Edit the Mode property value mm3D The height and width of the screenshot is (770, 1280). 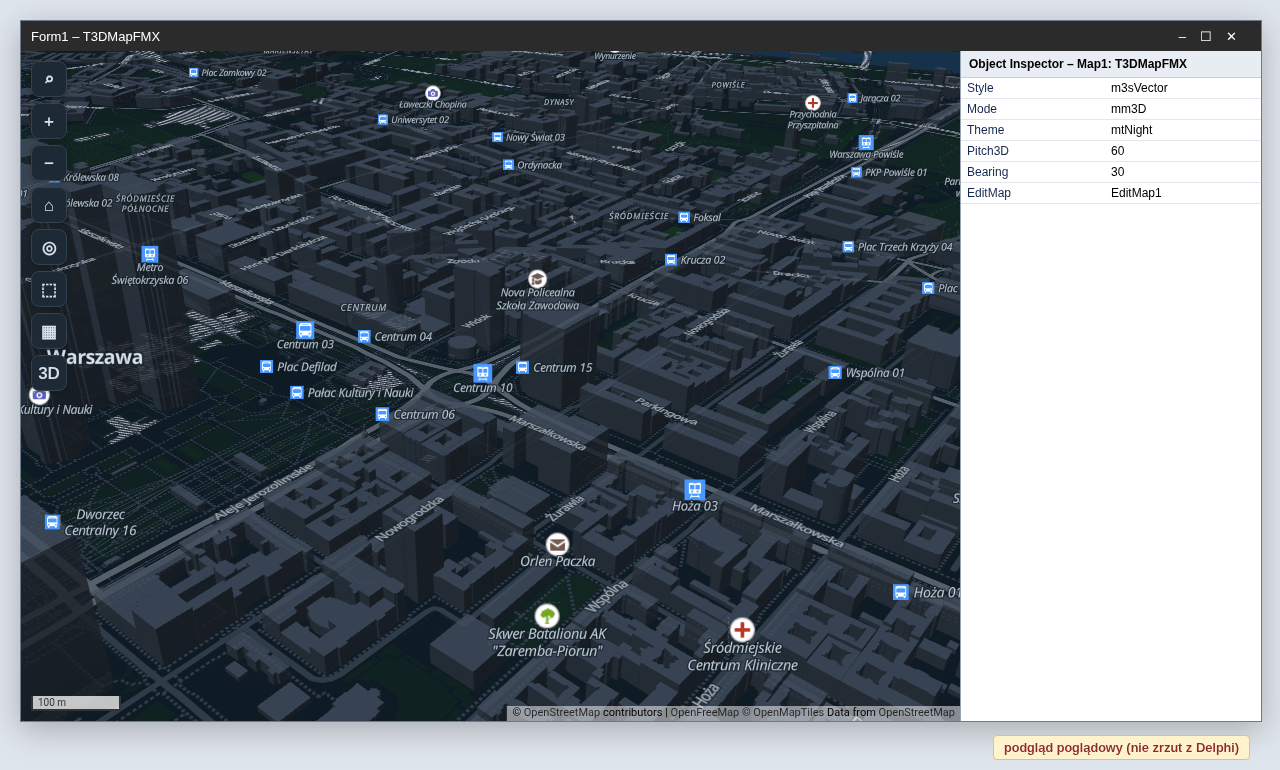(x=1183, y=109)
